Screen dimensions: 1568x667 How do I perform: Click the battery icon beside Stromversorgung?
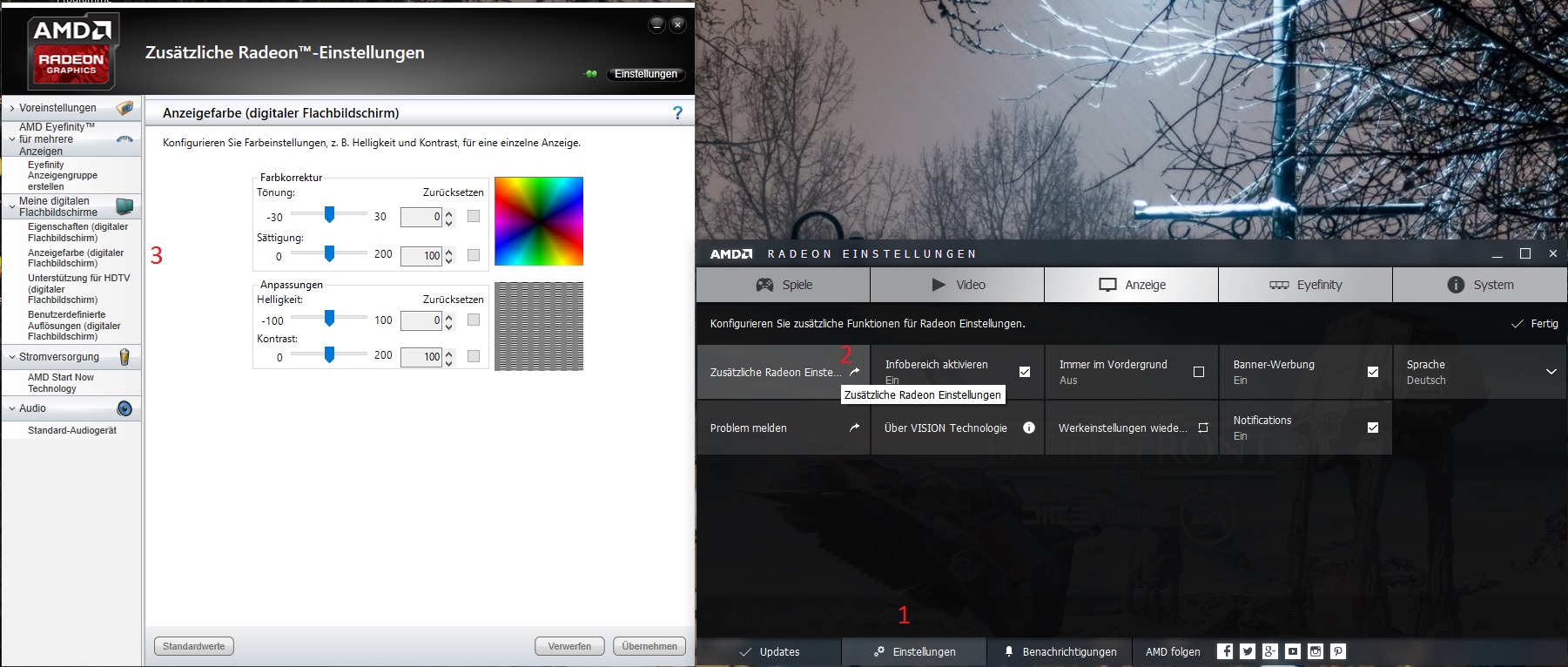pyautogui.click(x=124, y=357)
